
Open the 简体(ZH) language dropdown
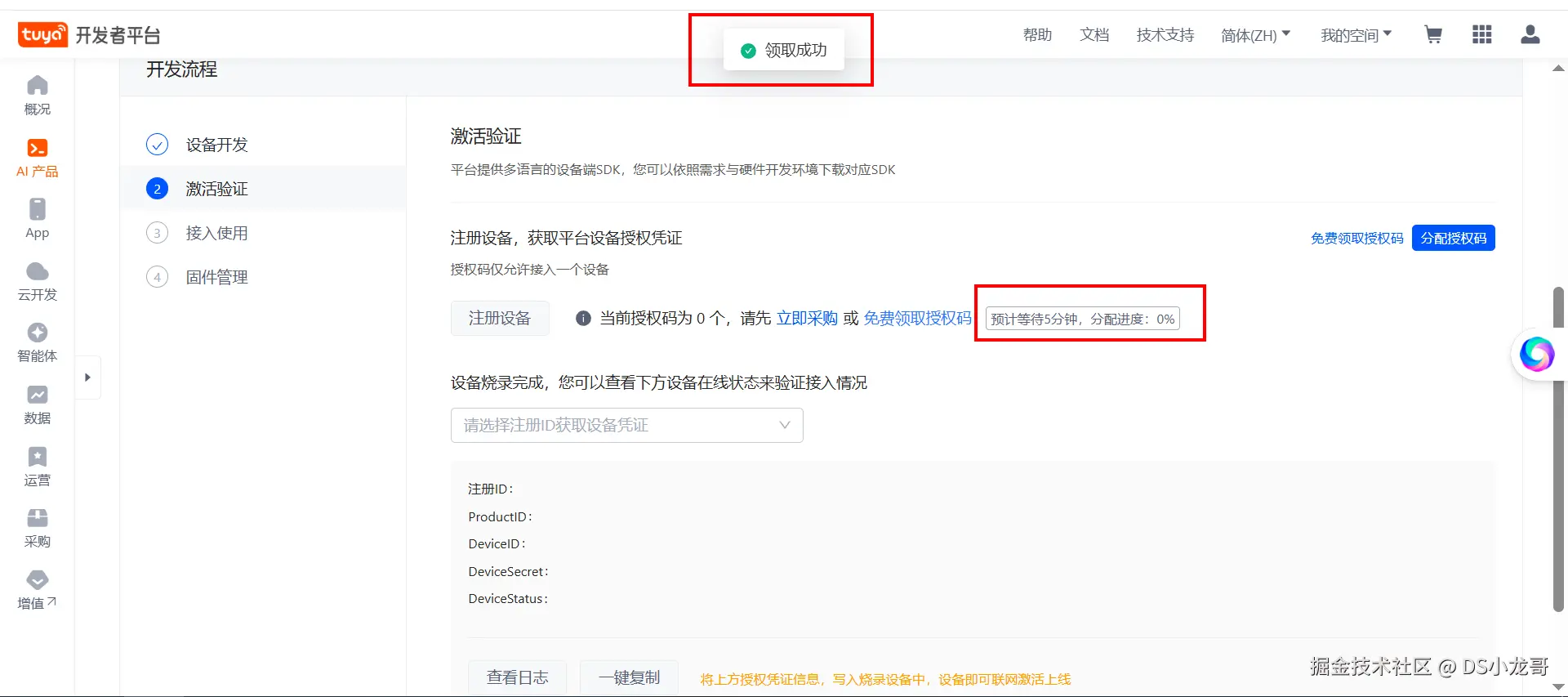click(1255, 35)
